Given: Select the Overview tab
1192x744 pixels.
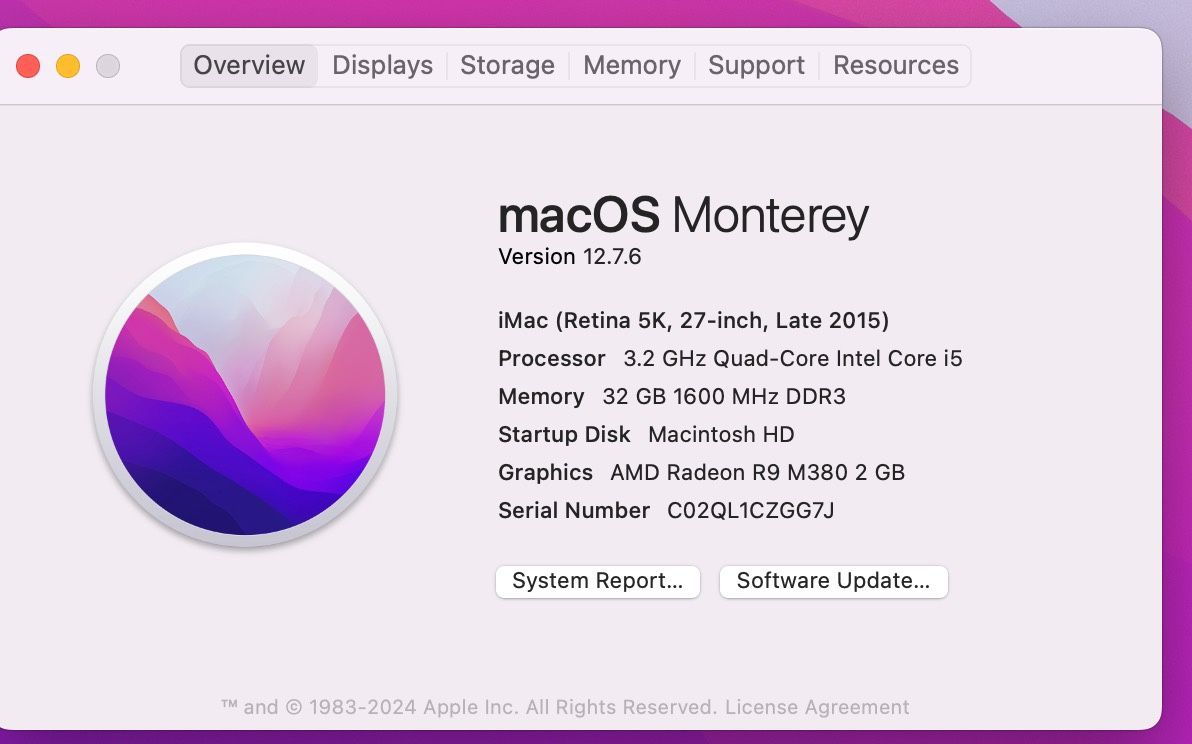Looking at the screenshot, I should click(248, 65).
